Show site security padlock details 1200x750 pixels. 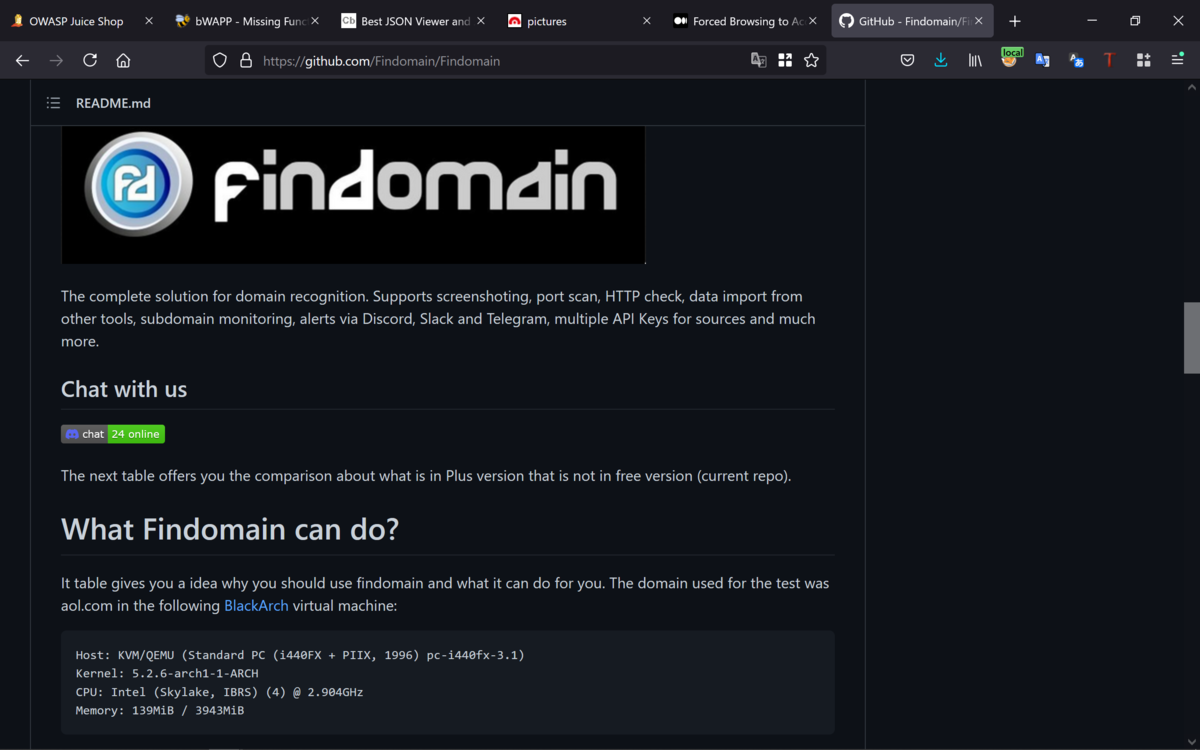246,61
